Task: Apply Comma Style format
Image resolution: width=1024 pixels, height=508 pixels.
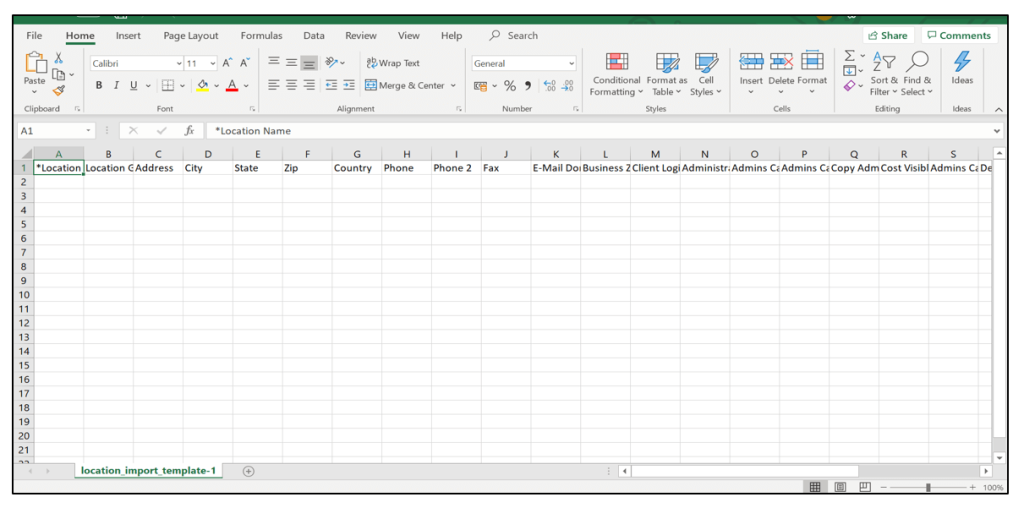Action: 528,86
